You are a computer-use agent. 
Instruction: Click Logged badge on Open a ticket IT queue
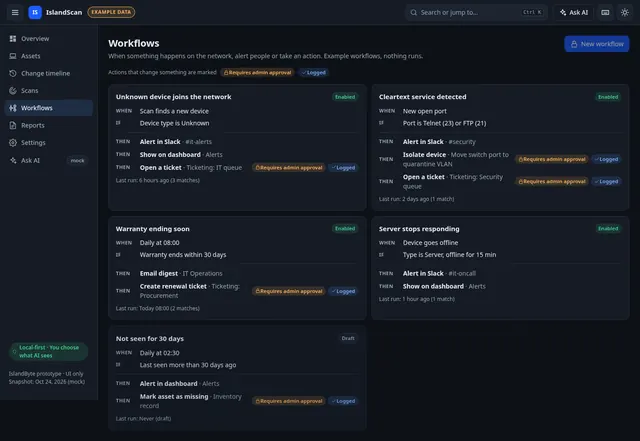pyautogui.click(x=343, y=168)
